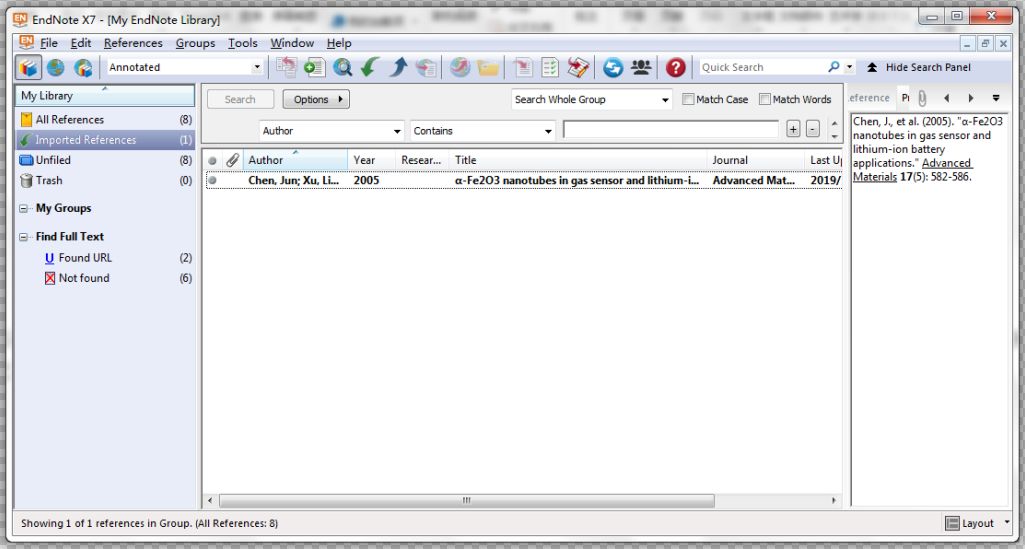1025x549 pixels.
Task: Switch to Online Search Mode globe
Action: pyautogui.click(x=56, y=67)
